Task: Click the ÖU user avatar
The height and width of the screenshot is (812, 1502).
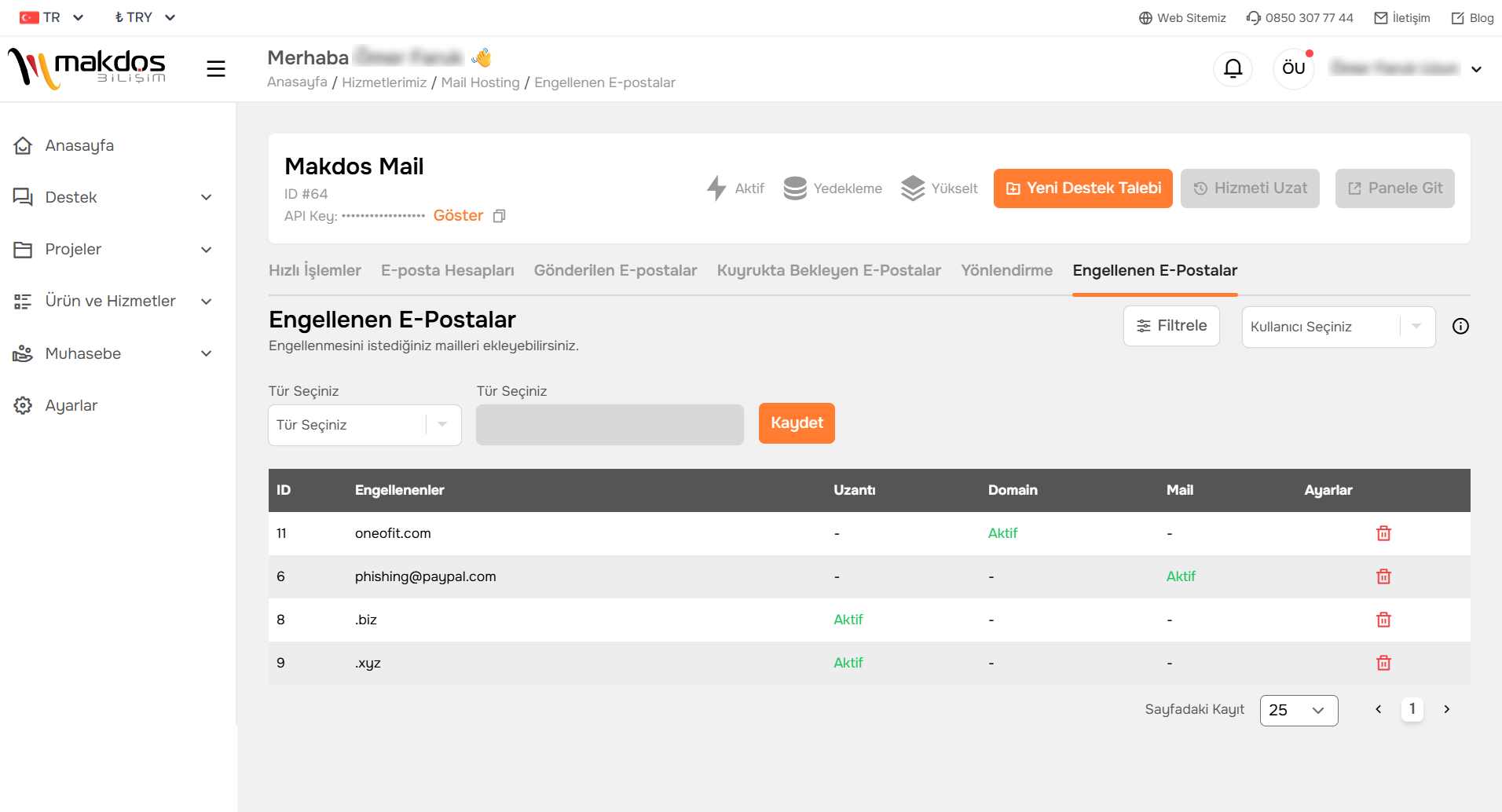Action: click(1293, 69)
